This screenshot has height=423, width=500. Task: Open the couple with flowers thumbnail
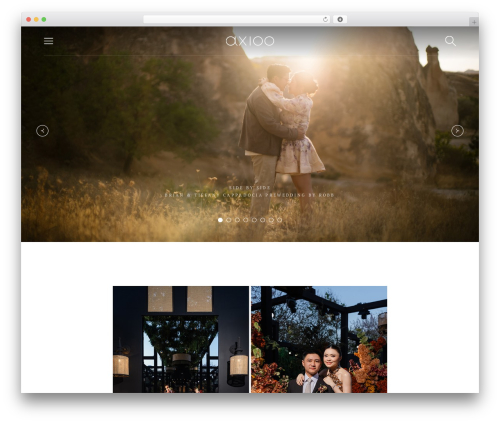tap(319, 339)
